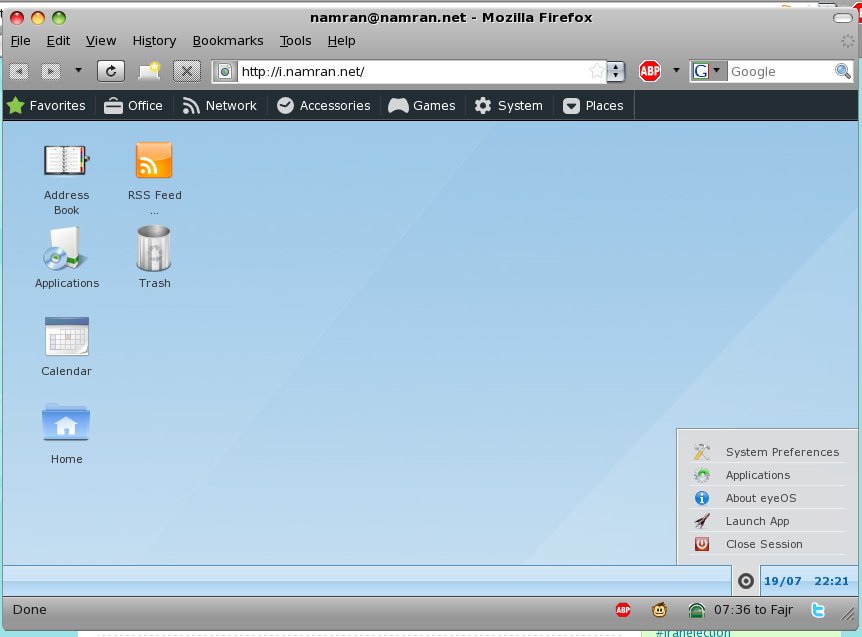Open the eyeOS Office menu
The image size is (862, 637).
(133, 105)
